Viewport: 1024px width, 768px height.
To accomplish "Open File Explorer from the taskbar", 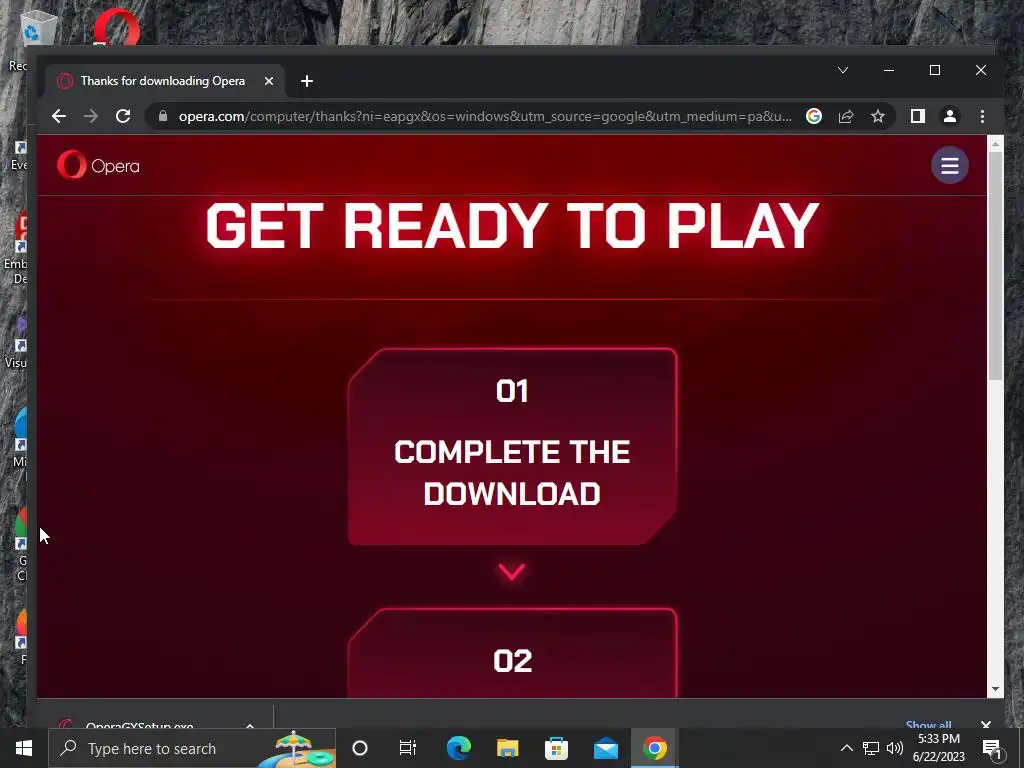I will point(507,748).
